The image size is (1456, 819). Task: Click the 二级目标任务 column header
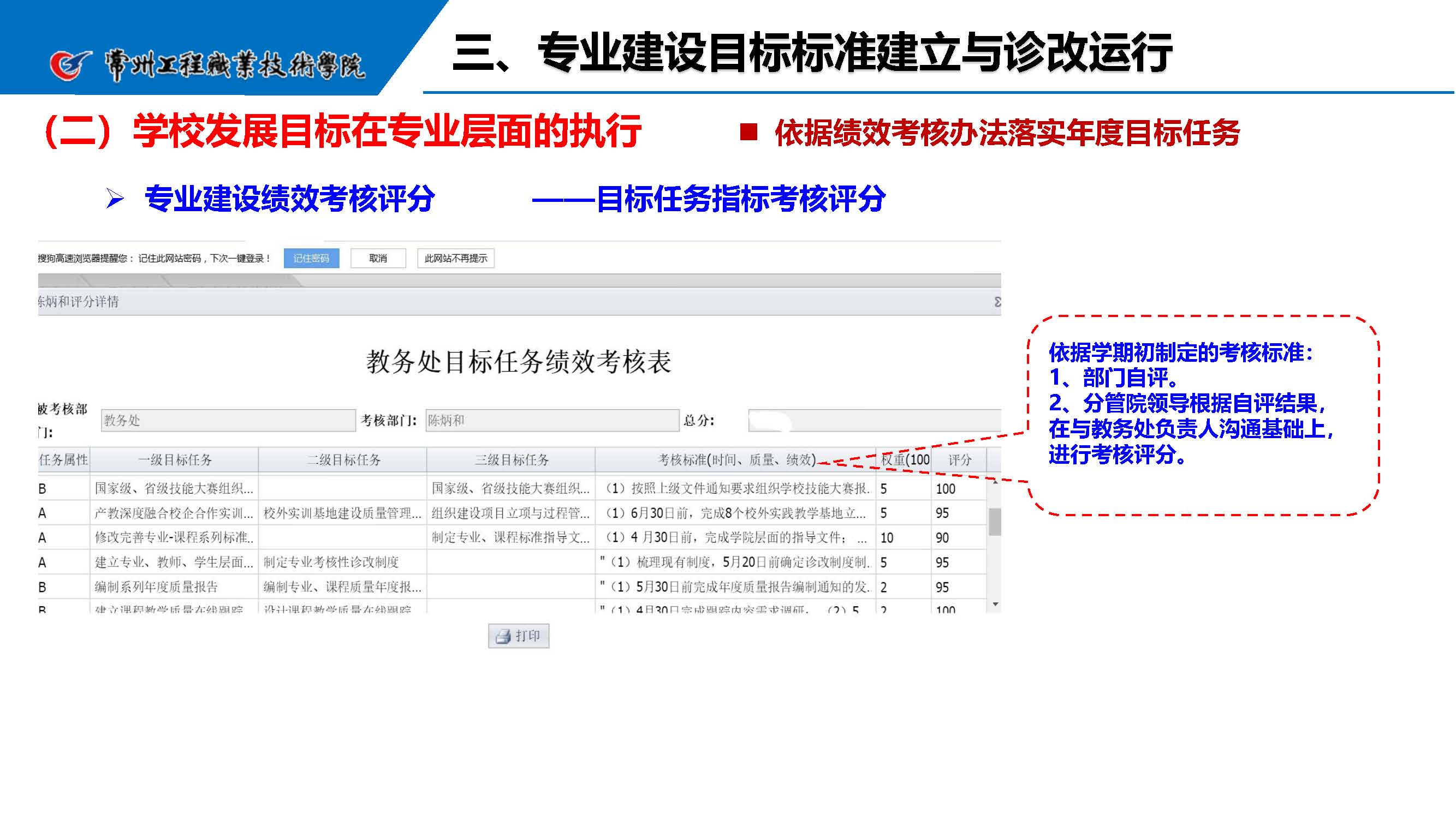[343, 460]
